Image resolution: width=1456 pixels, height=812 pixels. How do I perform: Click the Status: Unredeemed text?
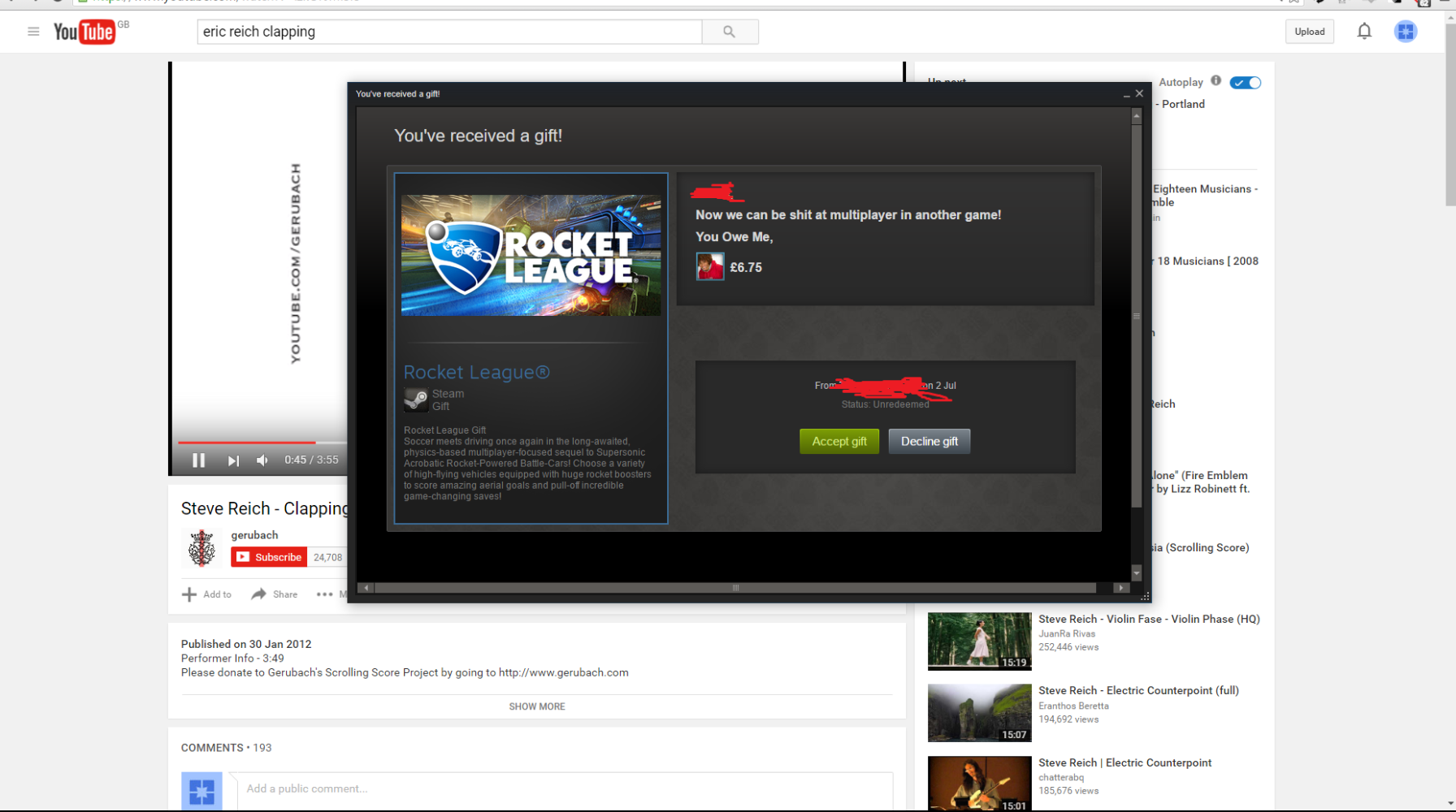point(886,404)
